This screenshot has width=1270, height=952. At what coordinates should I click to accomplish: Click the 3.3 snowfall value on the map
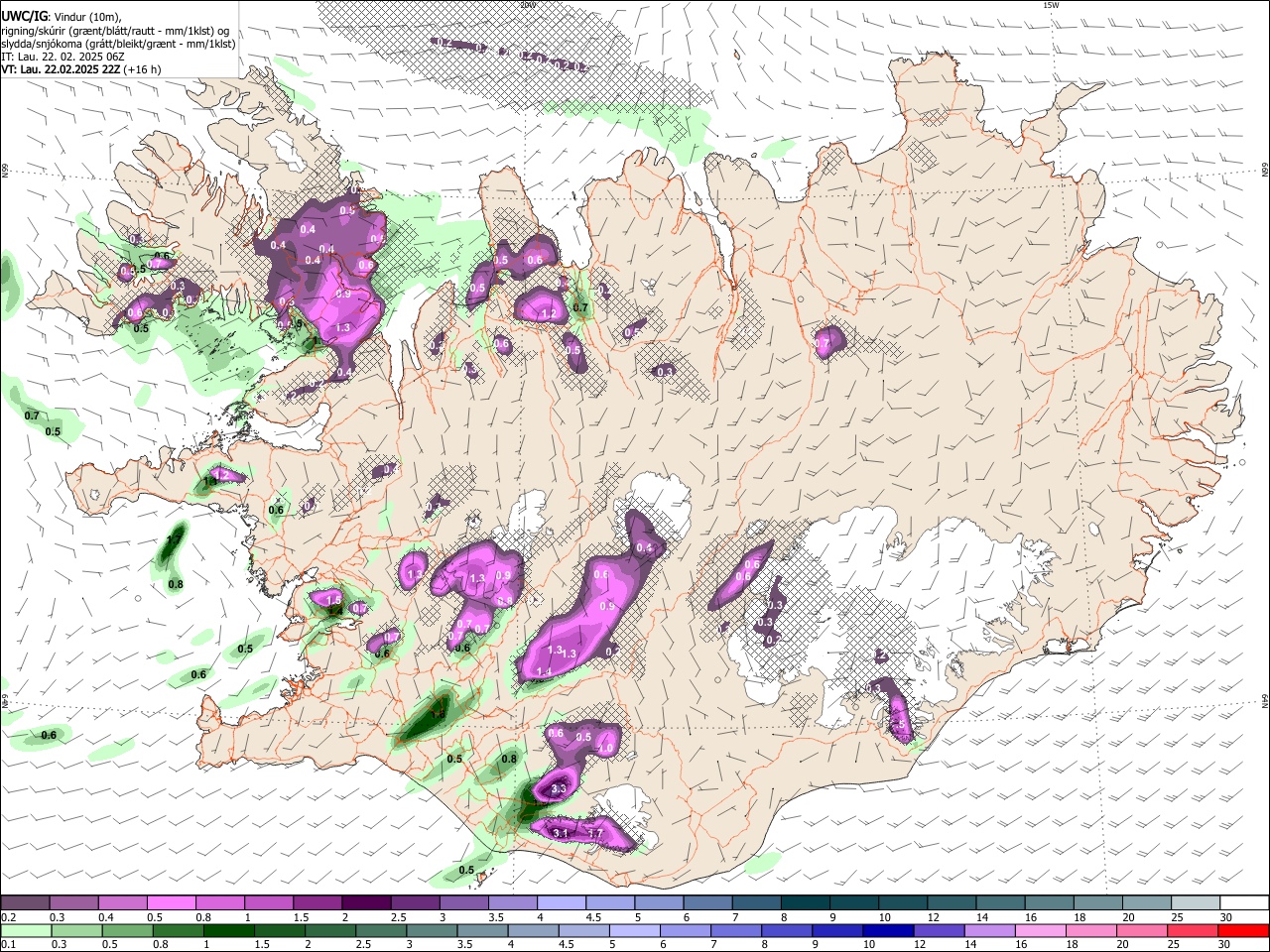(x=559, y=789)
